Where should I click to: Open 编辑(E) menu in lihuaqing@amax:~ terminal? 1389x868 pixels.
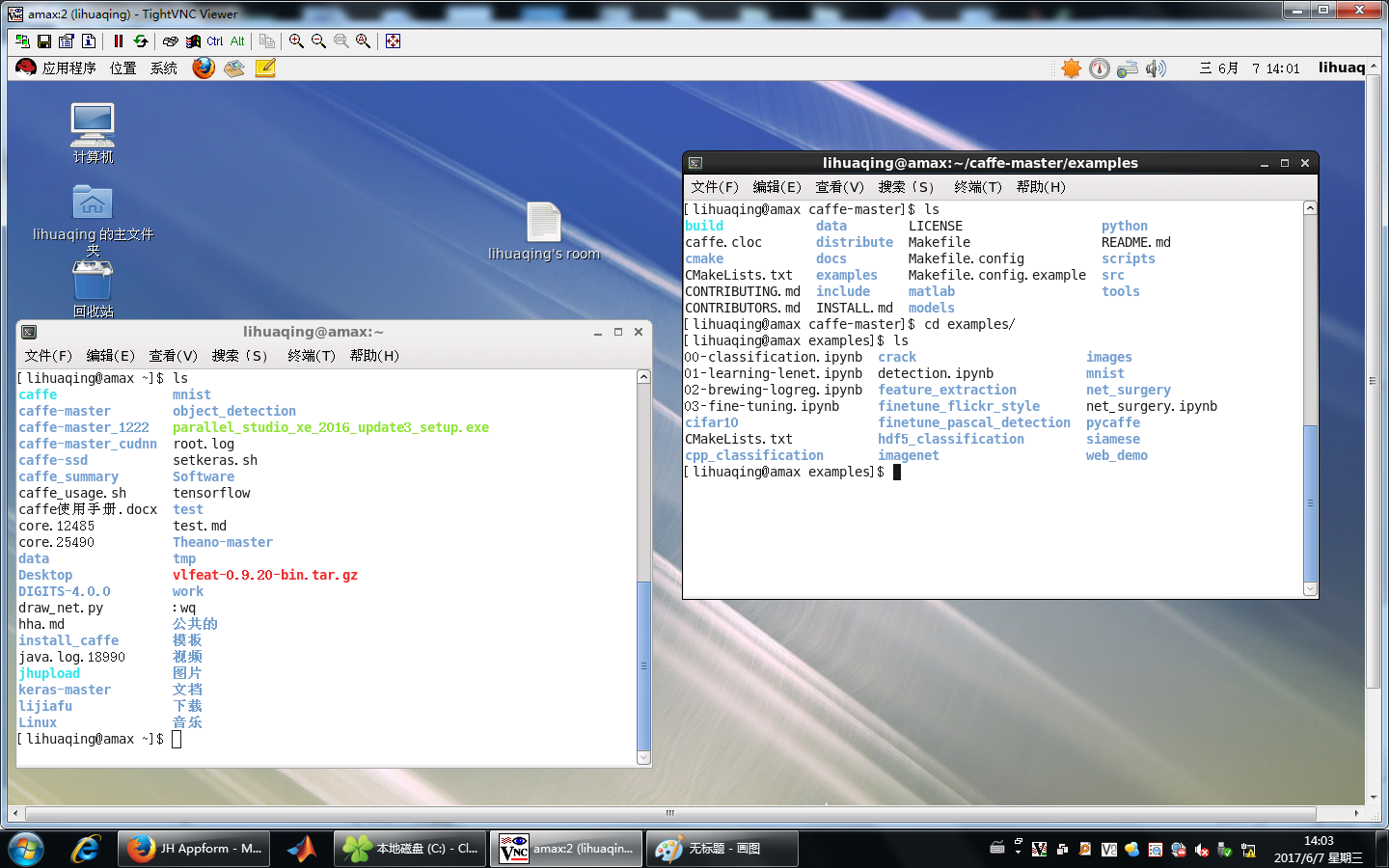110,356
